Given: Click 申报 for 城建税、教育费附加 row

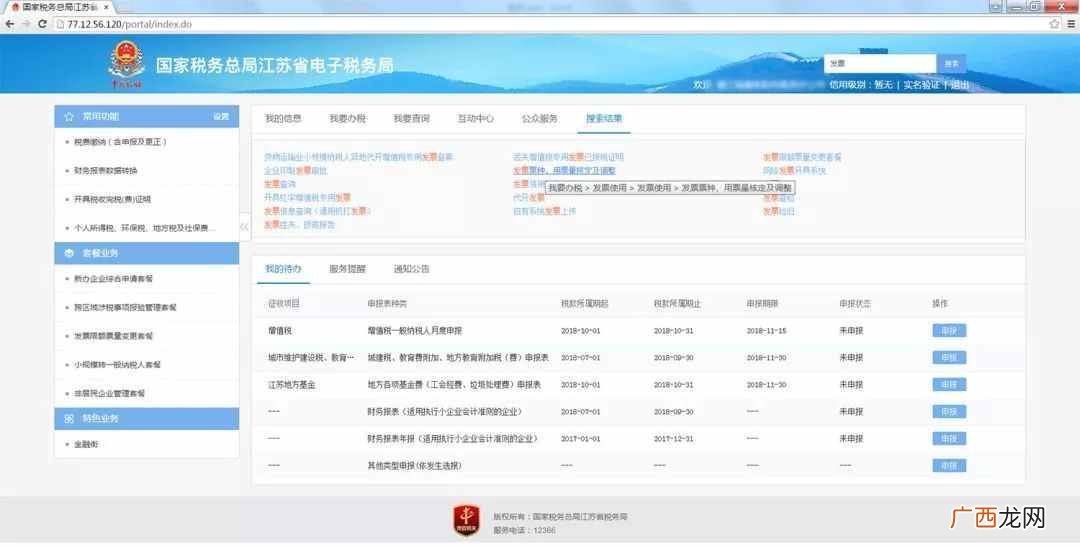Looking at the screenshot, I should point(949,358).
